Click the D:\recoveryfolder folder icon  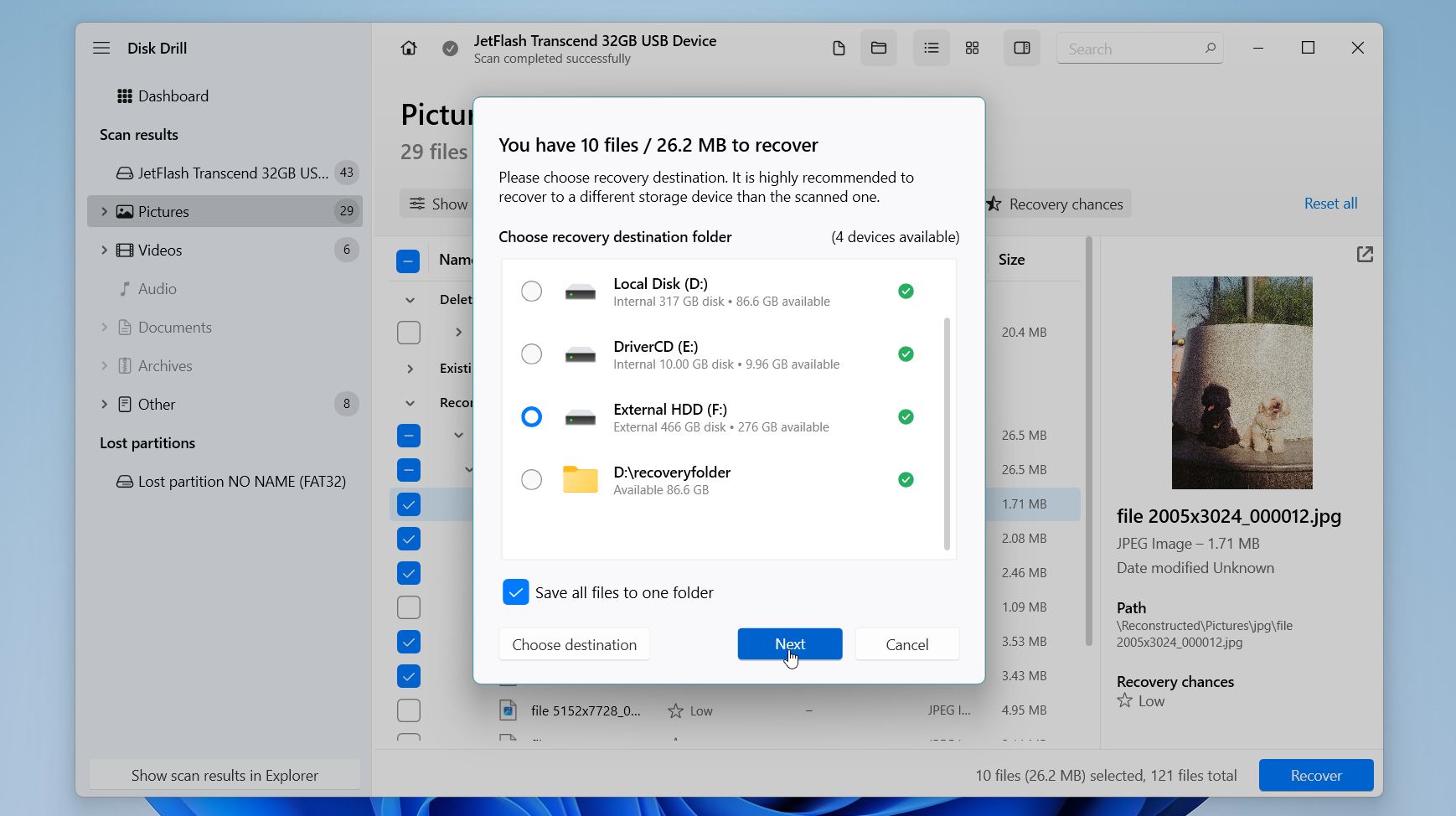click(x=580, y=479)
